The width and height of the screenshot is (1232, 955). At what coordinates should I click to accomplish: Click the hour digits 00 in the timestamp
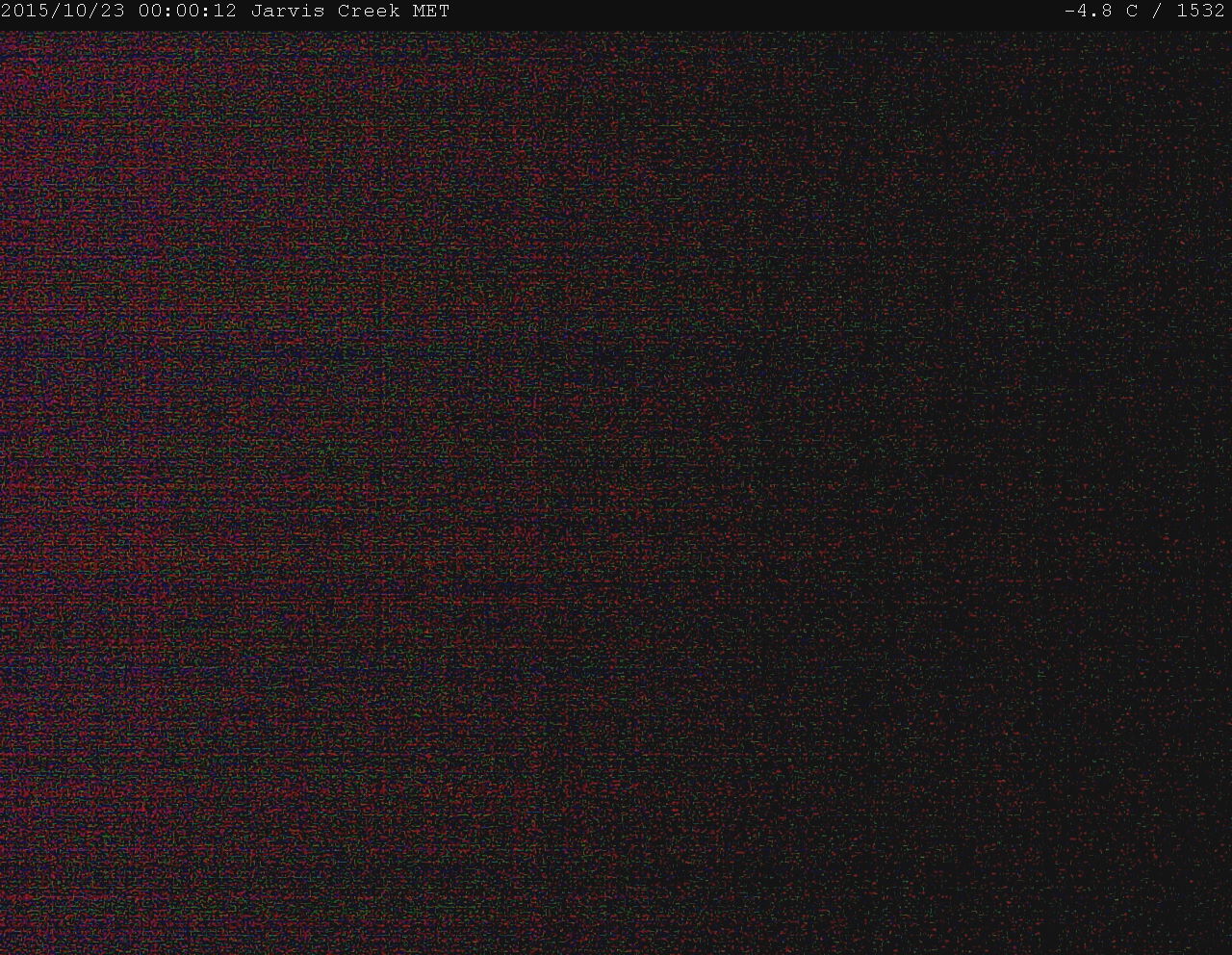click(x=149, y=12)
